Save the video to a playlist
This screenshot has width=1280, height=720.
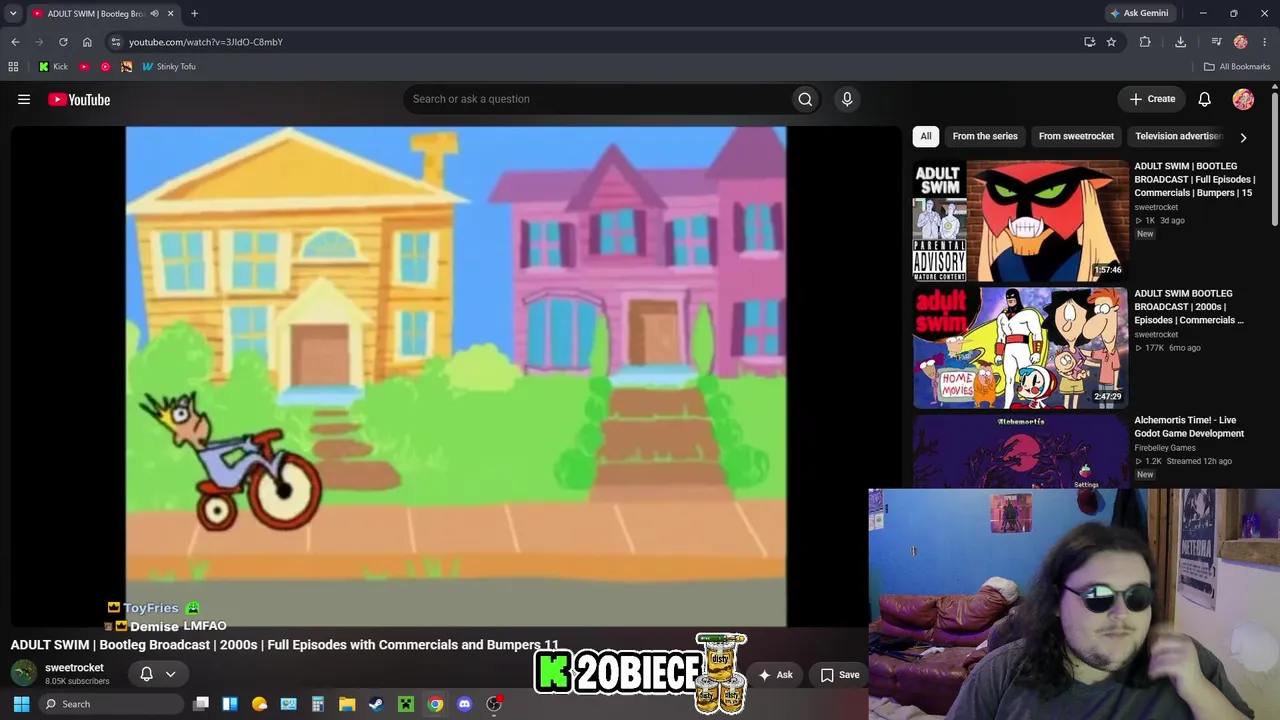(840, 675)
